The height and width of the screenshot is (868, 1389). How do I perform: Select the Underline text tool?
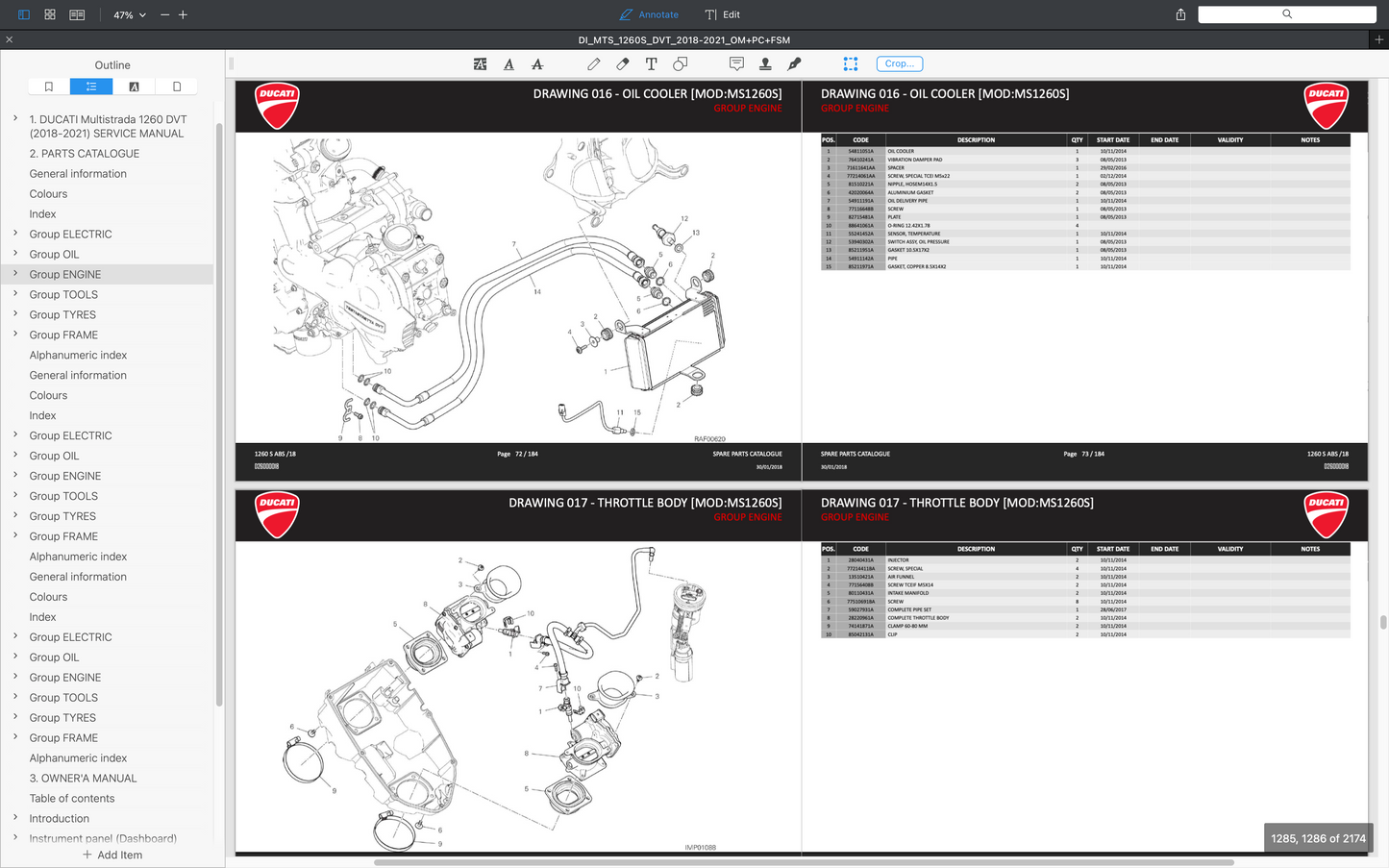[x=508, y=63]
